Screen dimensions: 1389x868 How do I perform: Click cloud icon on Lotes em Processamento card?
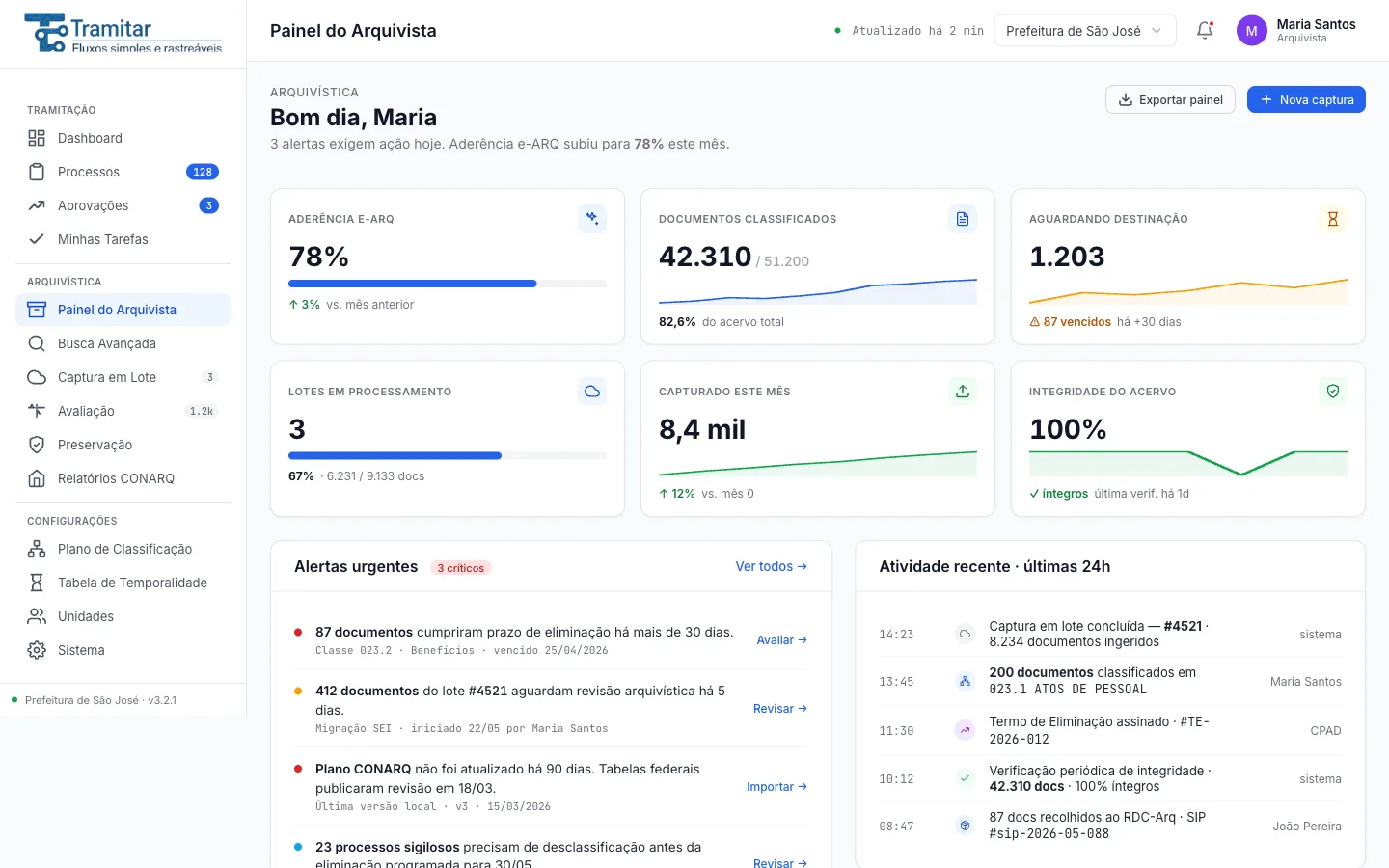point(592,392)
